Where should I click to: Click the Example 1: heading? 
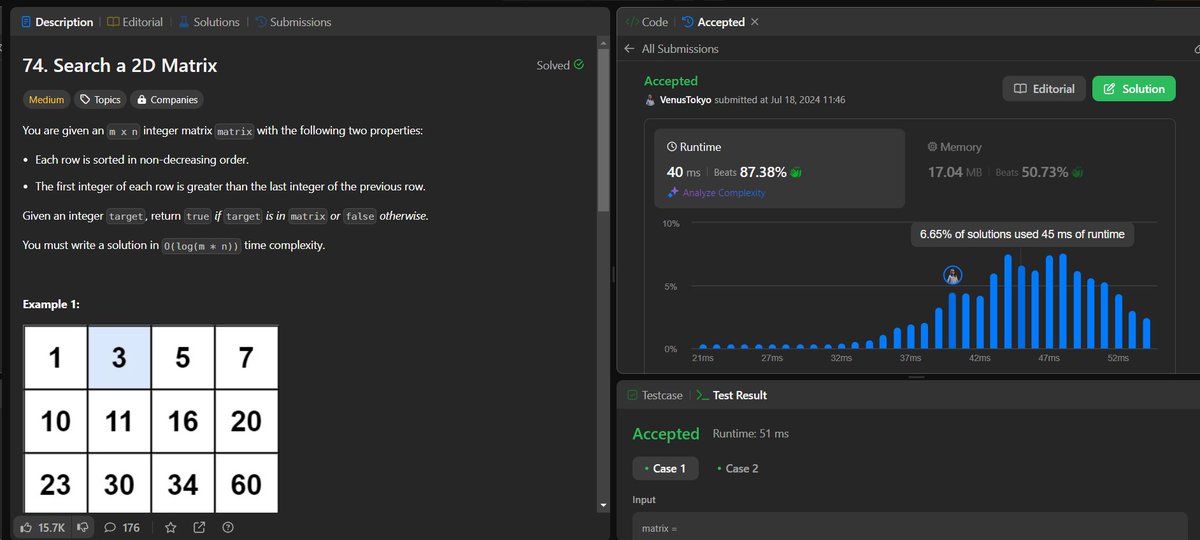pos(53,304)
